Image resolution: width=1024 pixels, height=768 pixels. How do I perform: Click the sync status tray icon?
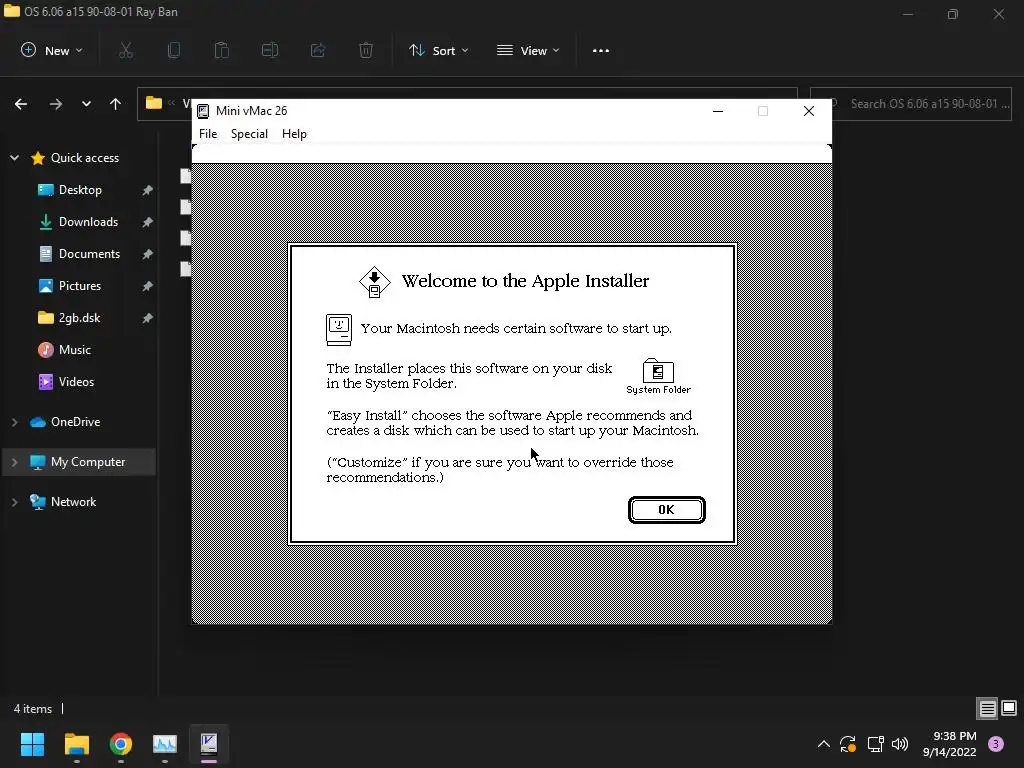[848, 744]
